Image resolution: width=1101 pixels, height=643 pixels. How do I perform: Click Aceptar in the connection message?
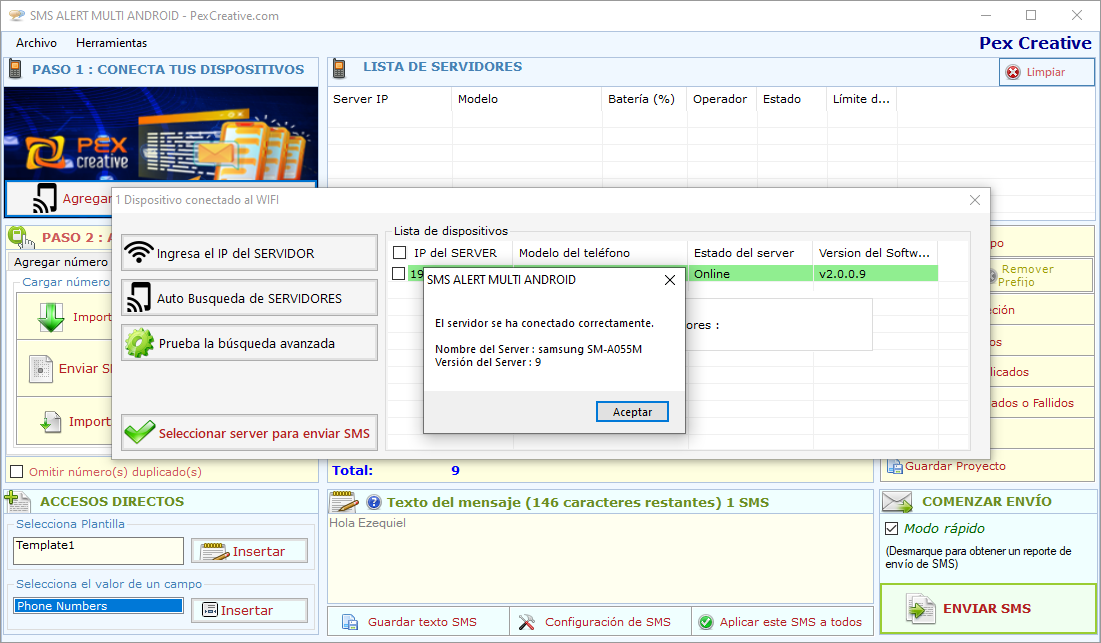click(632, 411)
